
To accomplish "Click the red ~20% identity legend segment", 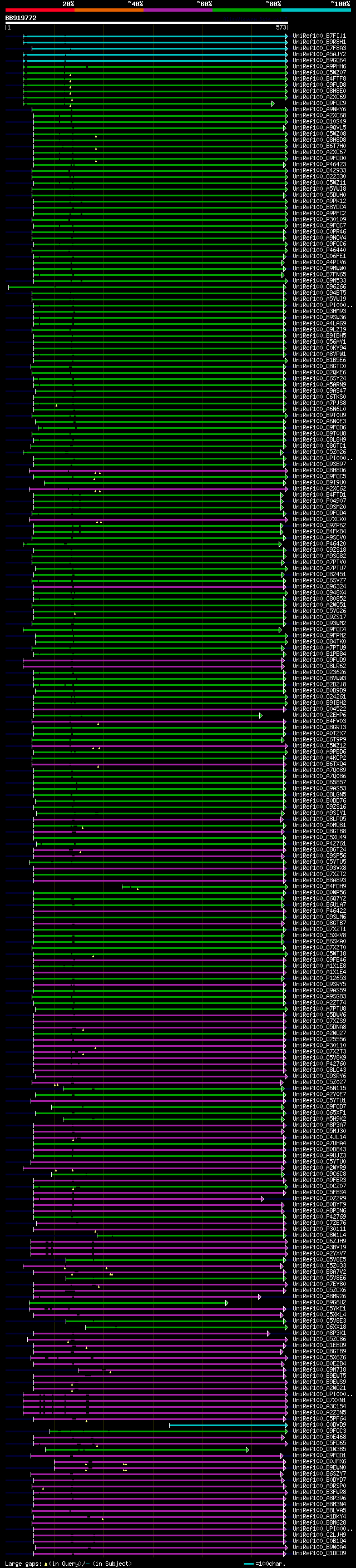I will [40, 11].
